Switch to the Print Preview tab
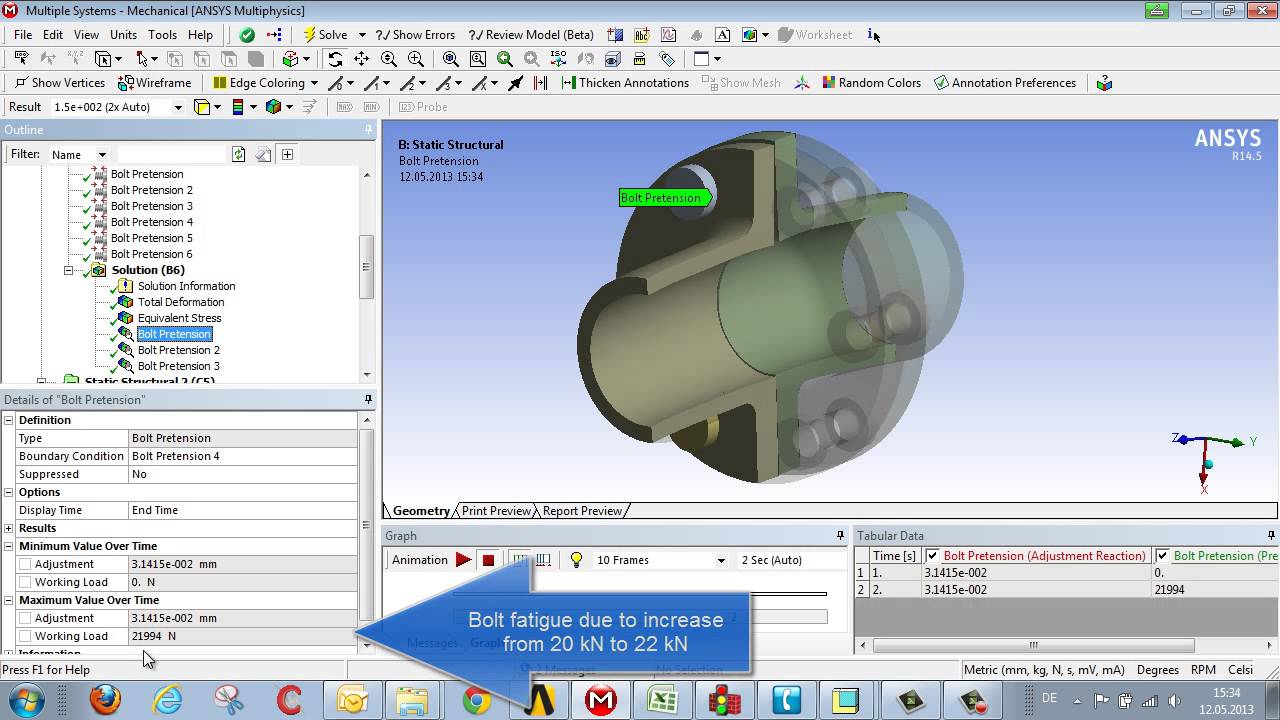This screenshot has width=1280, height=720. (x=496, y=511)
